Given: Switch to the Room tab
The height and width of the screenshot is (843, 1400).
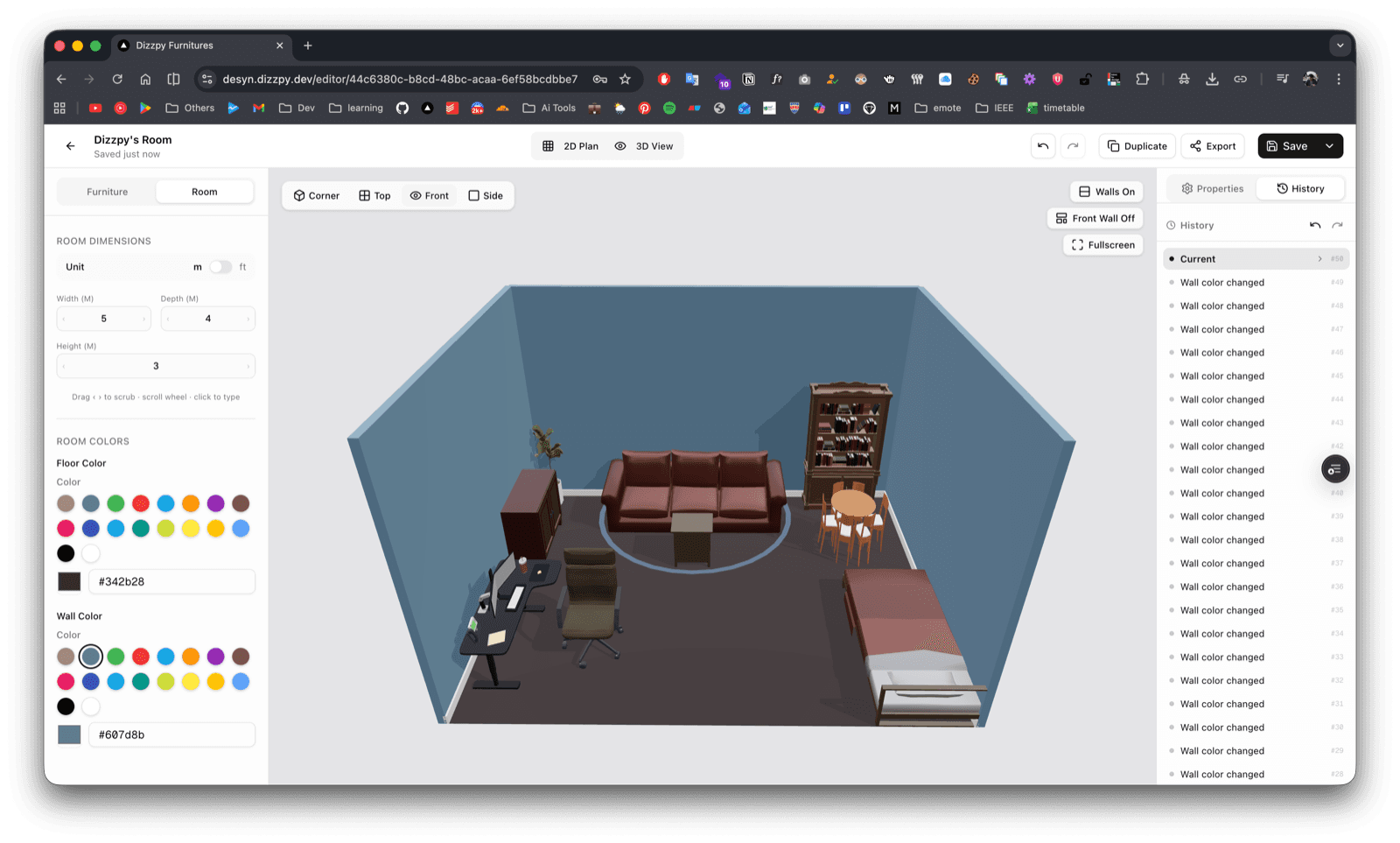Looking at the screenshot, I should pos(205,192).
